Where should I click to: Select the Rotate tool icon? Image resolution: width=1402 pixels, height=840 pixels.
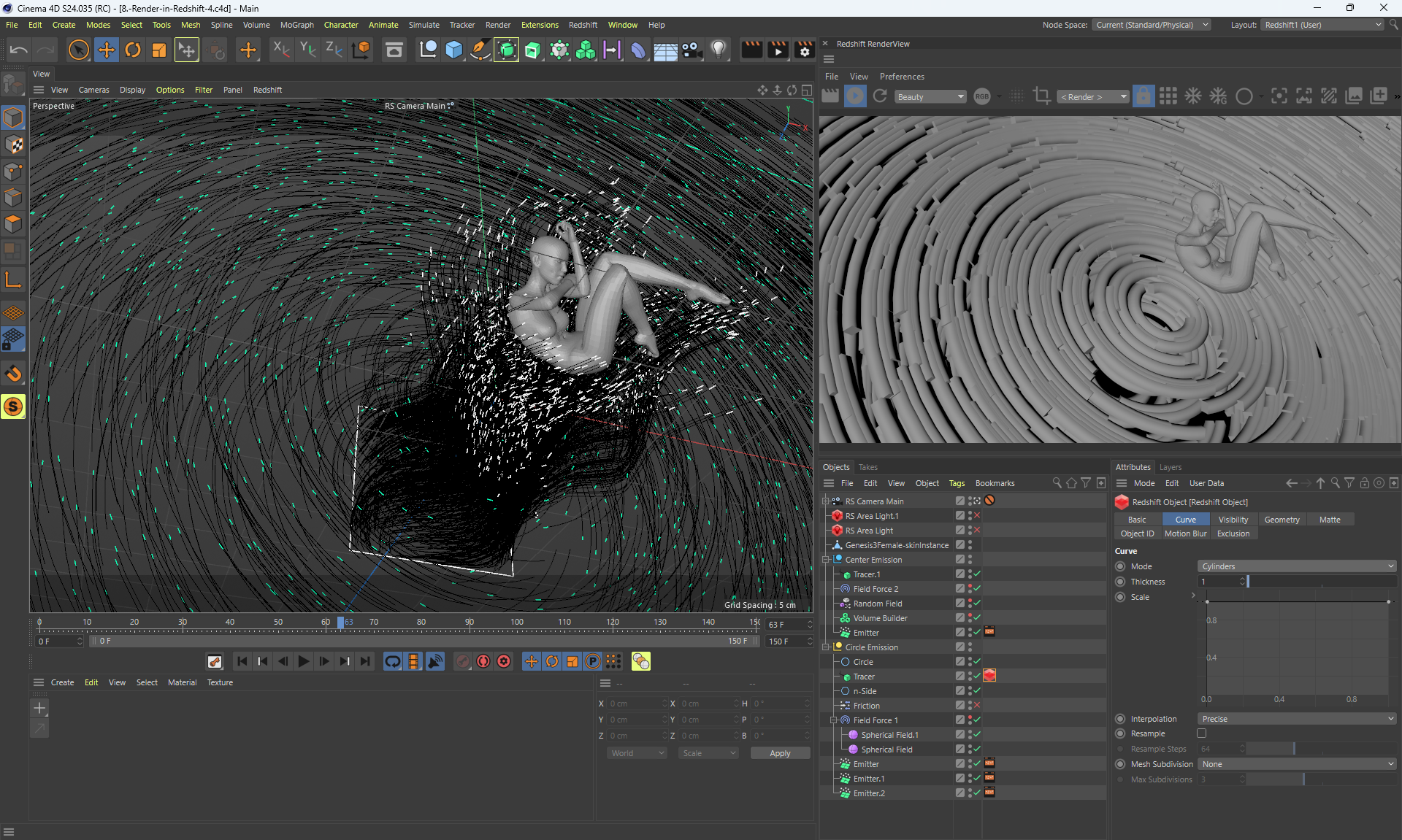pyautogui.click(x=133, y=50)
